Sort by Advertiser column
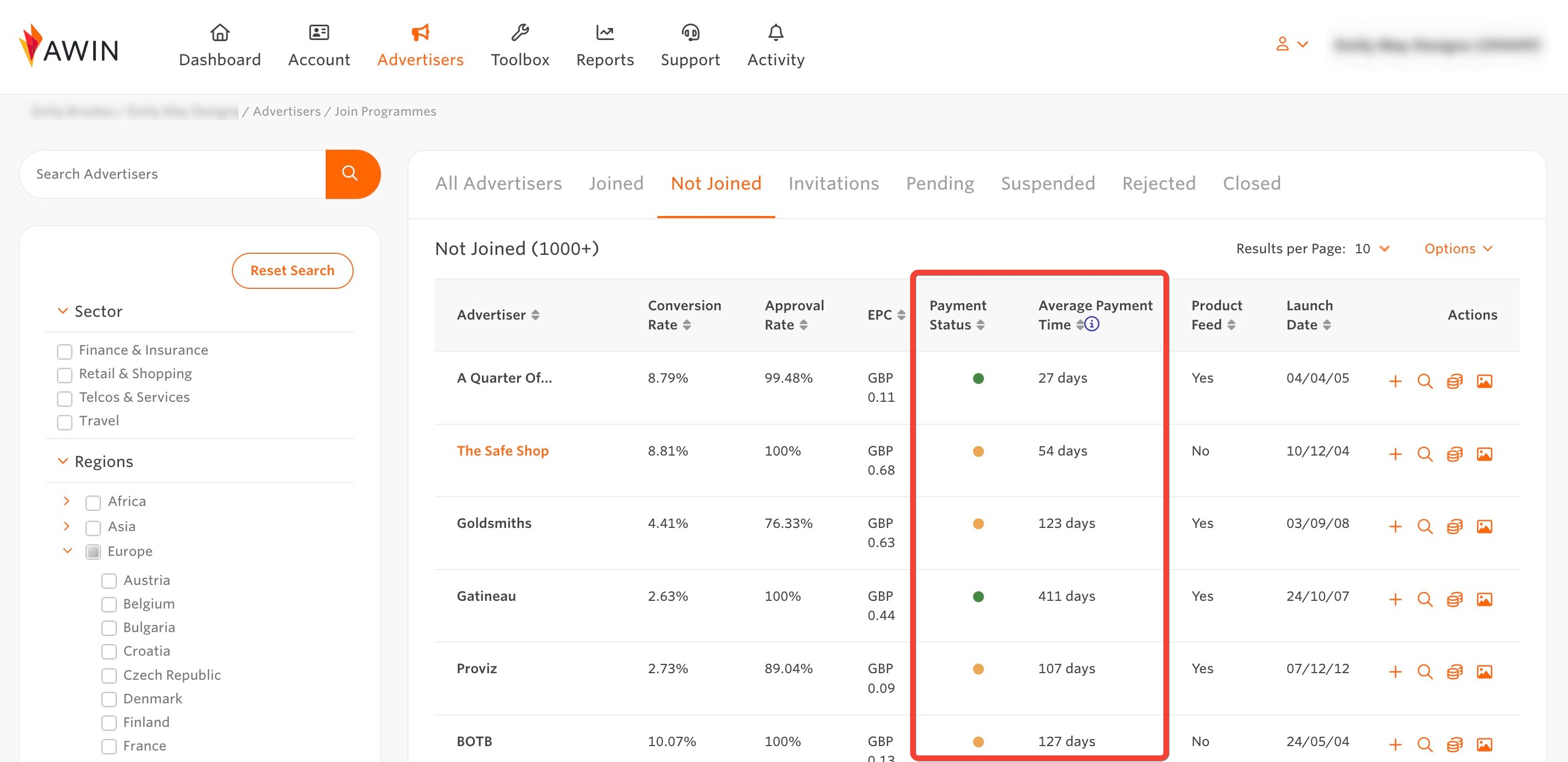The height and width of the screenshot is (762, 1568). point(535,315)
